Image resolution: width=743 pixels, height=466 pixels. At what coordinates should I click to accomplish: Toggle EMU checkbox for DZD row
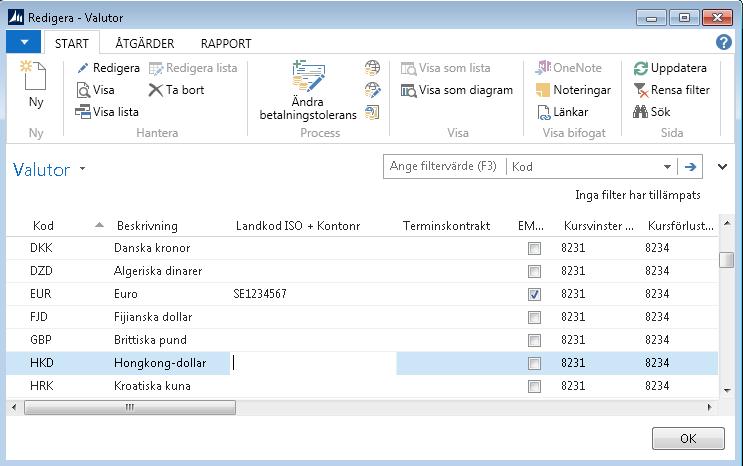pyautogui.click(x=534, y=271)
